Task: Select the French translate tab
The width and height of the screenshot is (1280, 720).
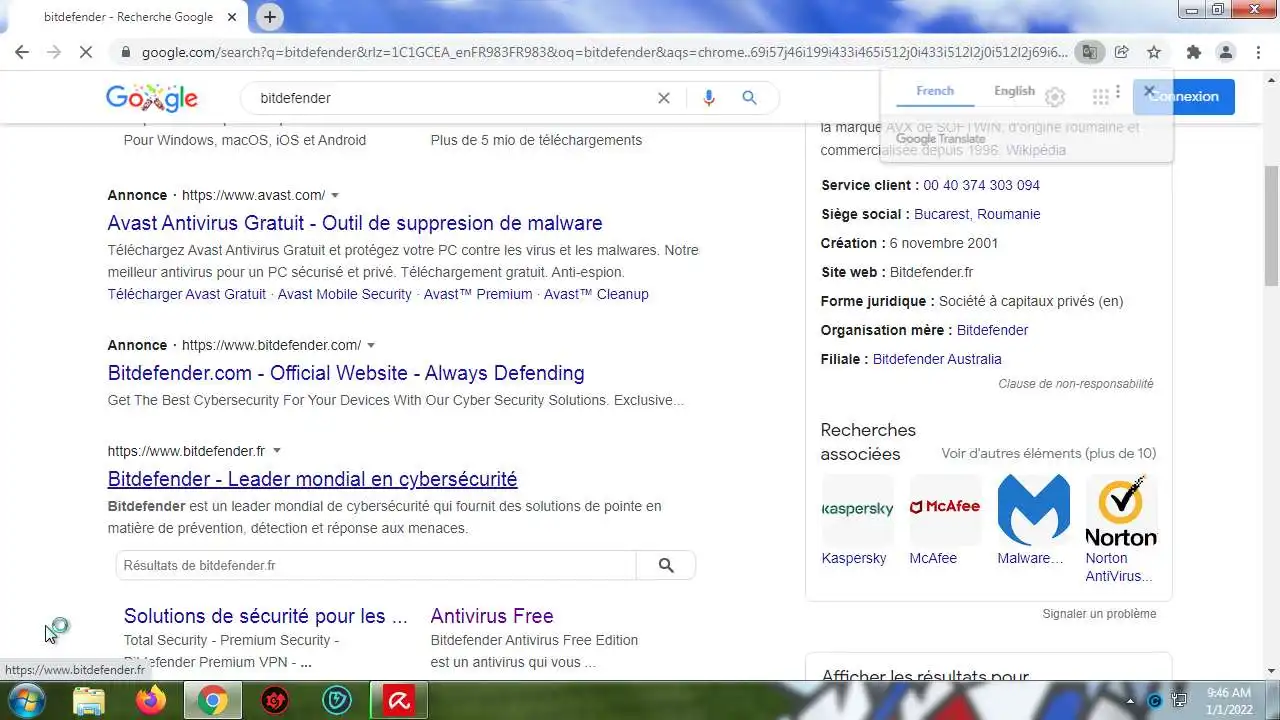Action: pyautogui.click(x=935, y=91)
